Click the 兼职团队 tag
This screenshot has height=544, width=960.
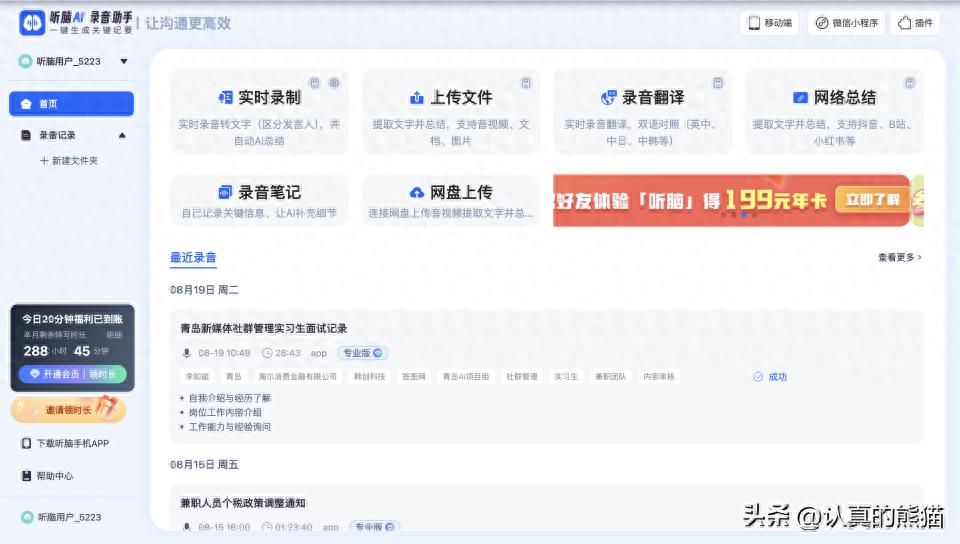pyautogui.click(x=610, y=377)
